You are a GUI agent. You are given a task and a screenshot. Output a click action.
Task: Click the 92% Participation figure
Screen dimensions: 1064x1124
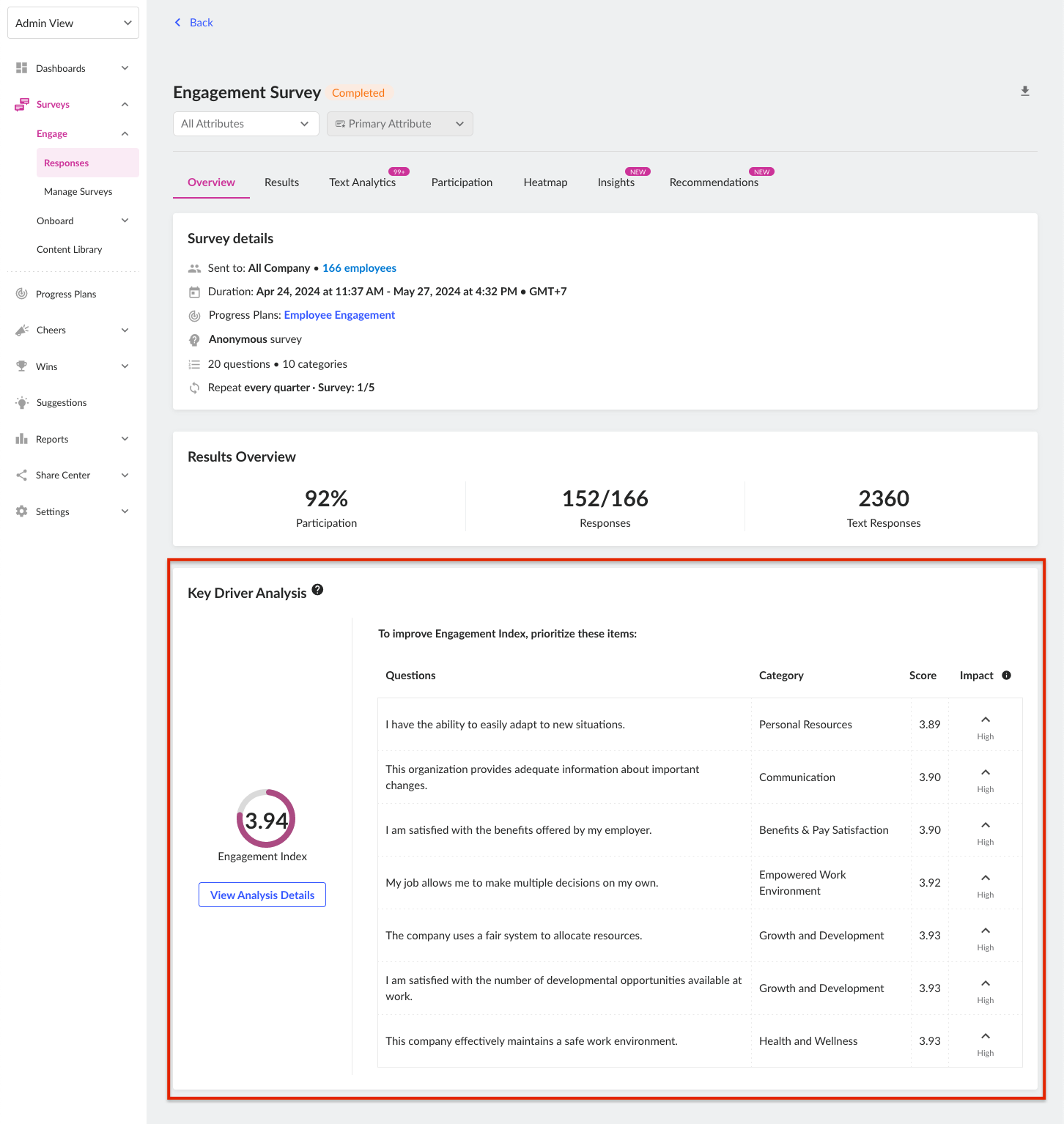(x=326, y=499)
